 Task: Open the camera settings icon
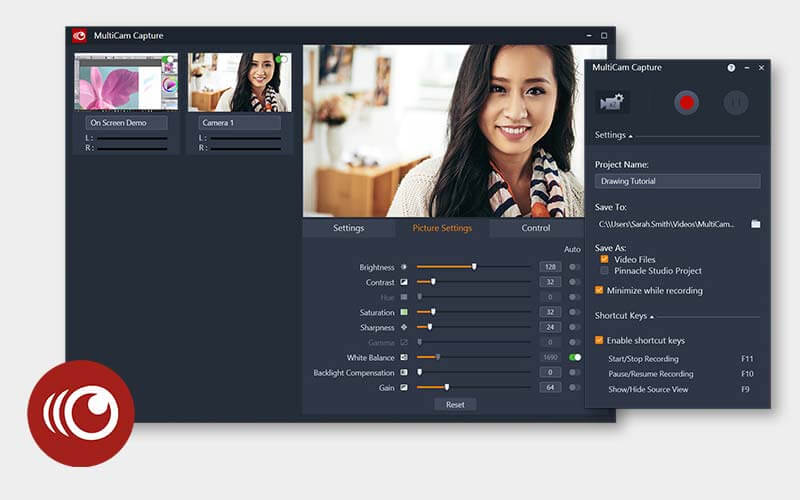pyautogui.click(x=611, y=101)
